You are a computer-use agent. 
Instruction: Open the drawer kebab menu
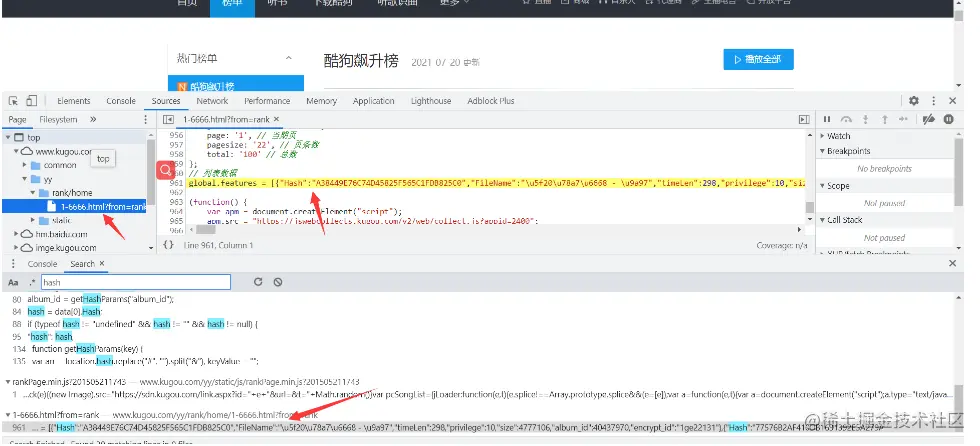(x=13, y=264)
